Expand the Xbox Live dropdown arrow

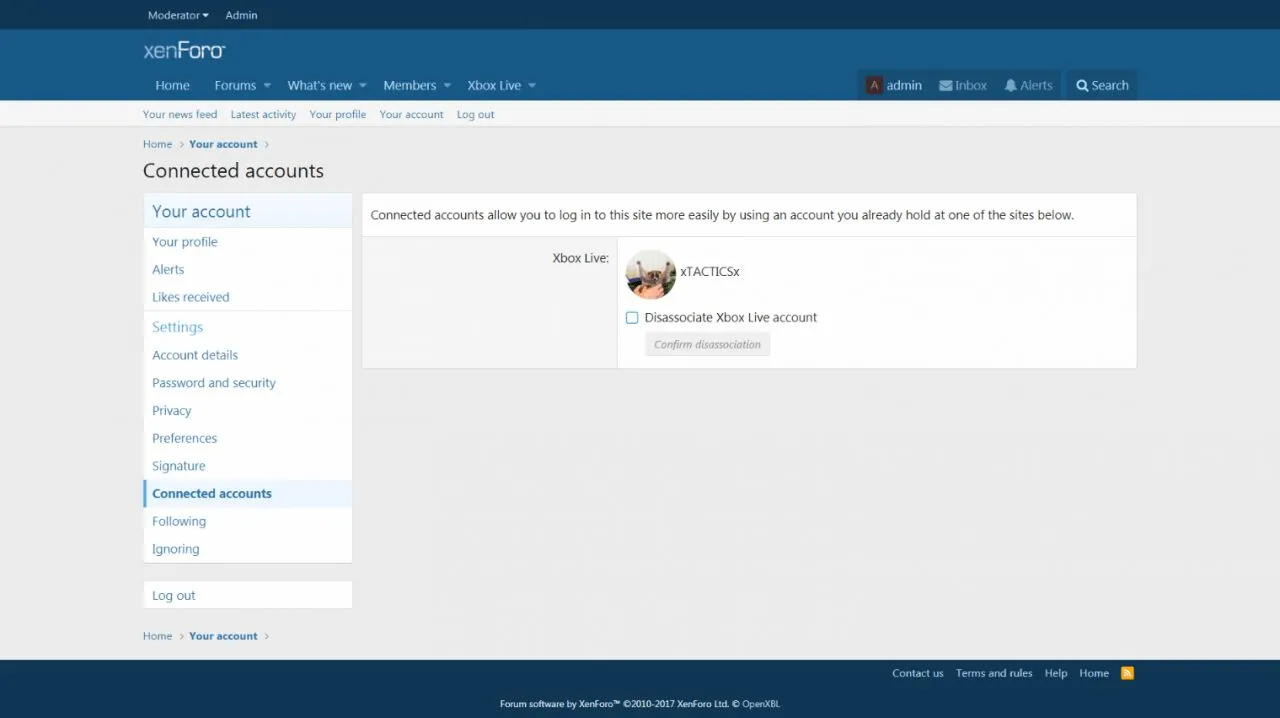[x=532, y=86]
